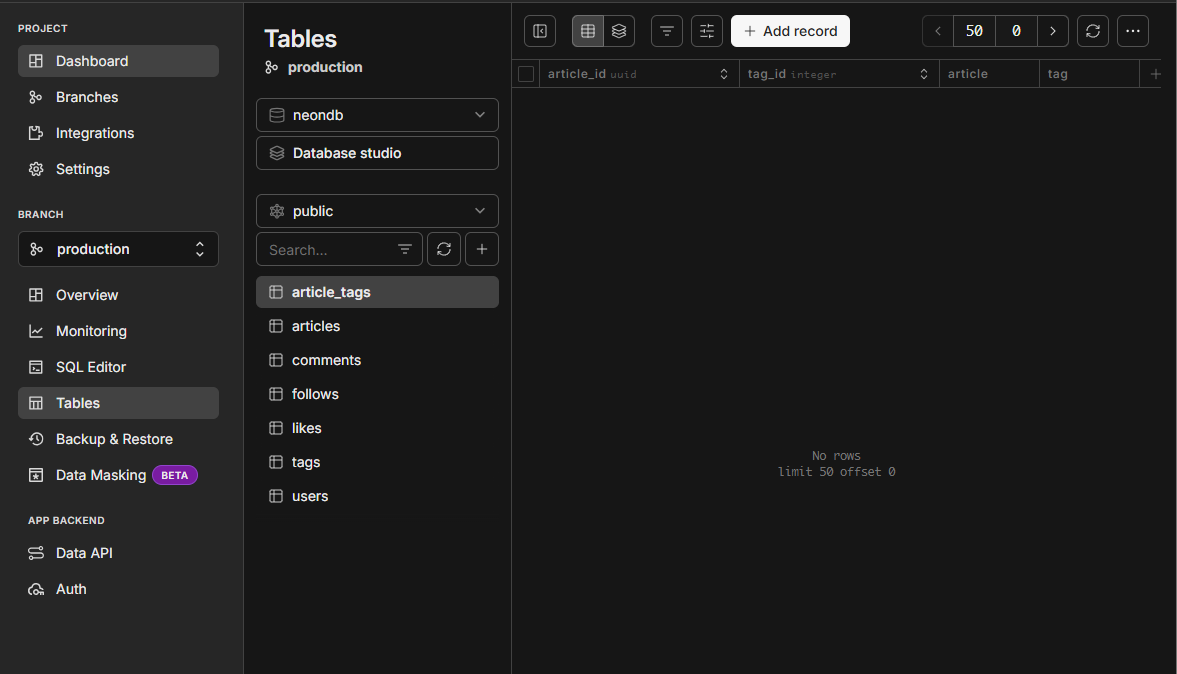Edit the limit value 50
This screenshot has height=674, width=1177.
point(974,31)
